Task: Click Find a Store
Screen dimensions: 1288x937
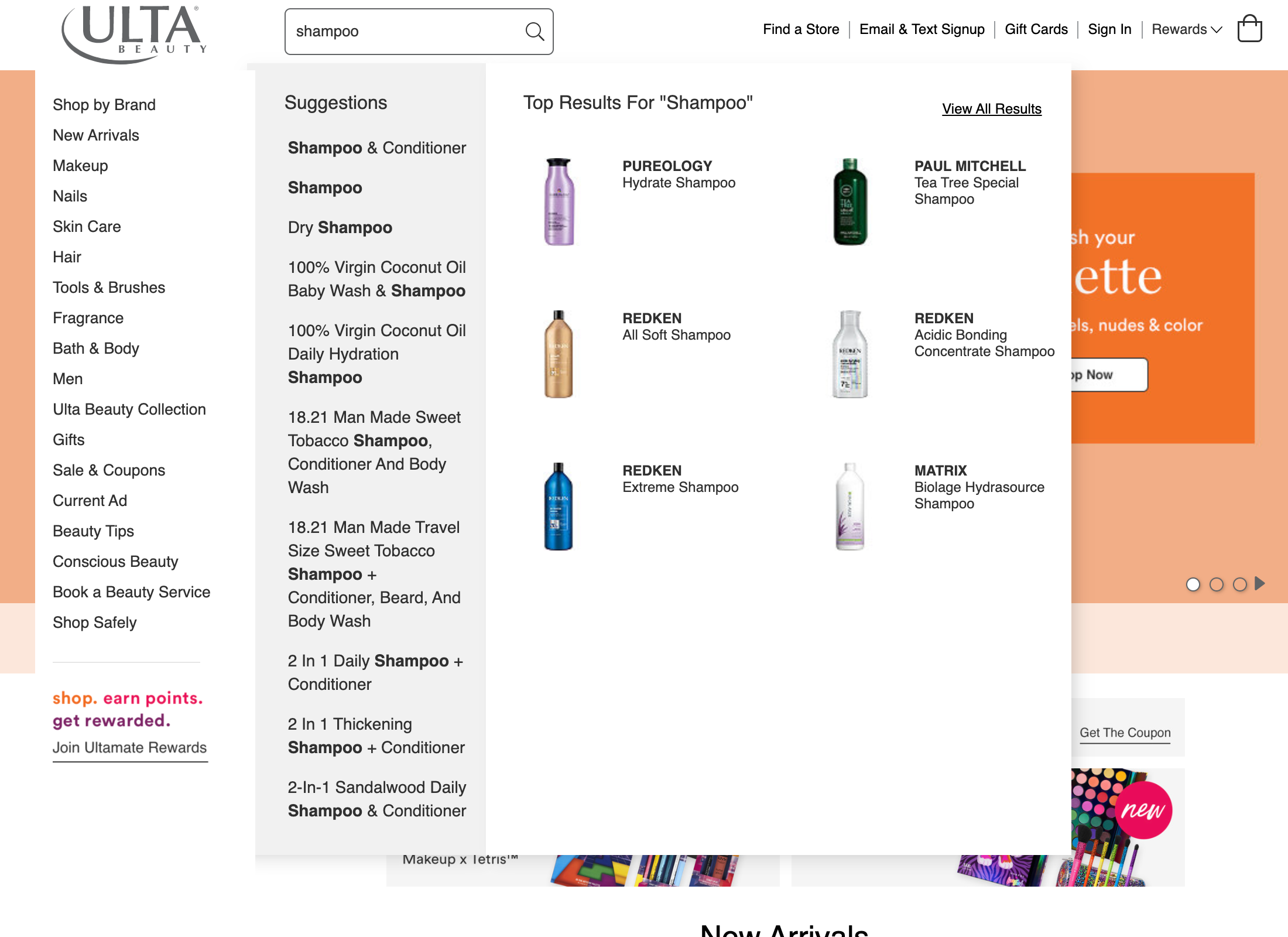Action: coord(801,29)
